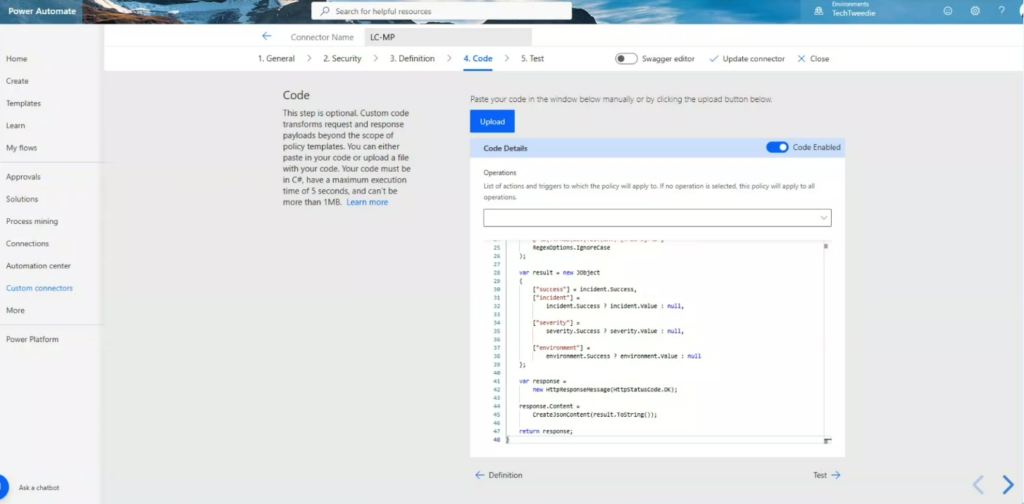Click the Environments icon in header
This screenshot has width=1024, height=504.
pyautogui.click(x=818, y=11)
